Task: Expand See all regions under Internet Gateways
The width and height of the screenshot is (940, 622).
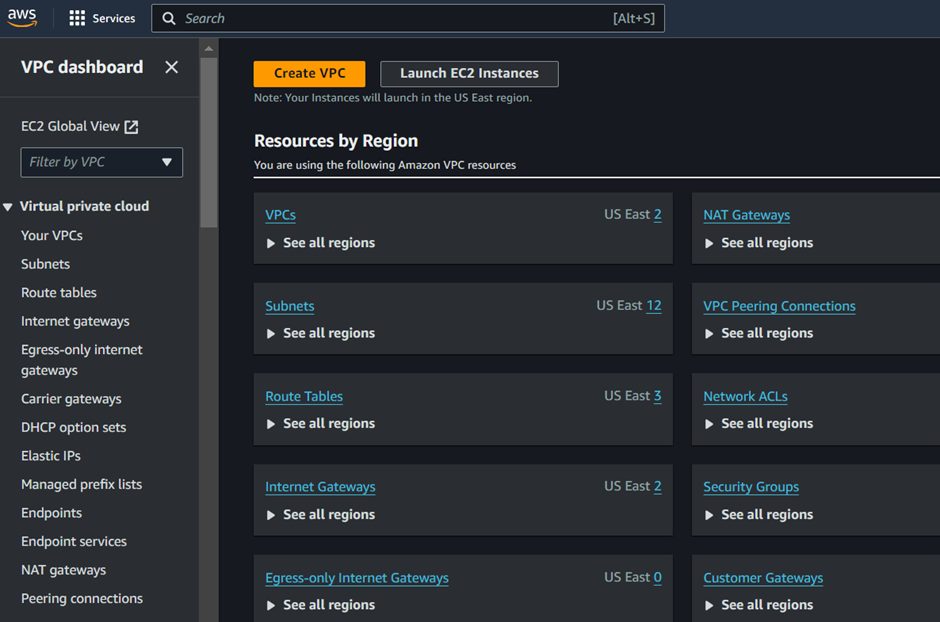Action: [321, 515]
